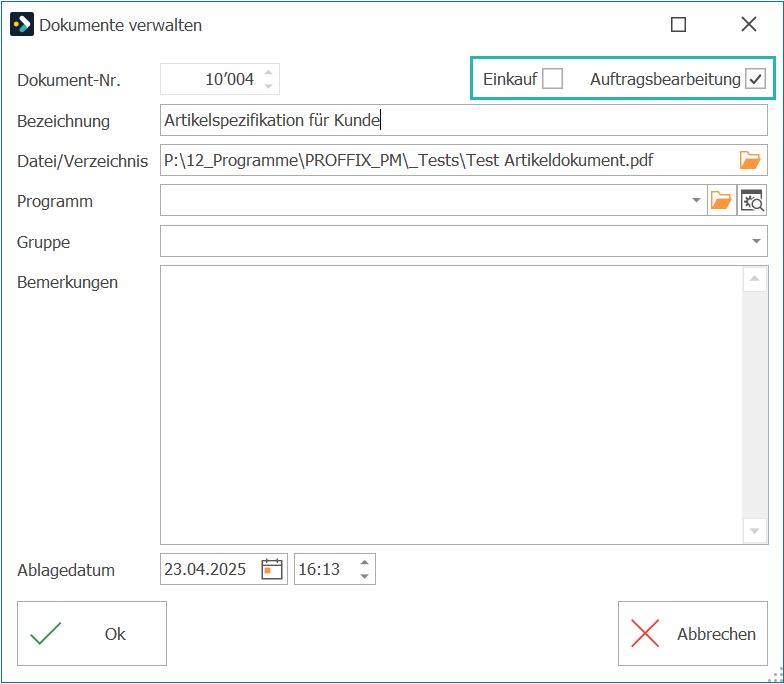
Task: Click the Gruppe combo box field
Action: pyautogui.click(x=464, y=241)
